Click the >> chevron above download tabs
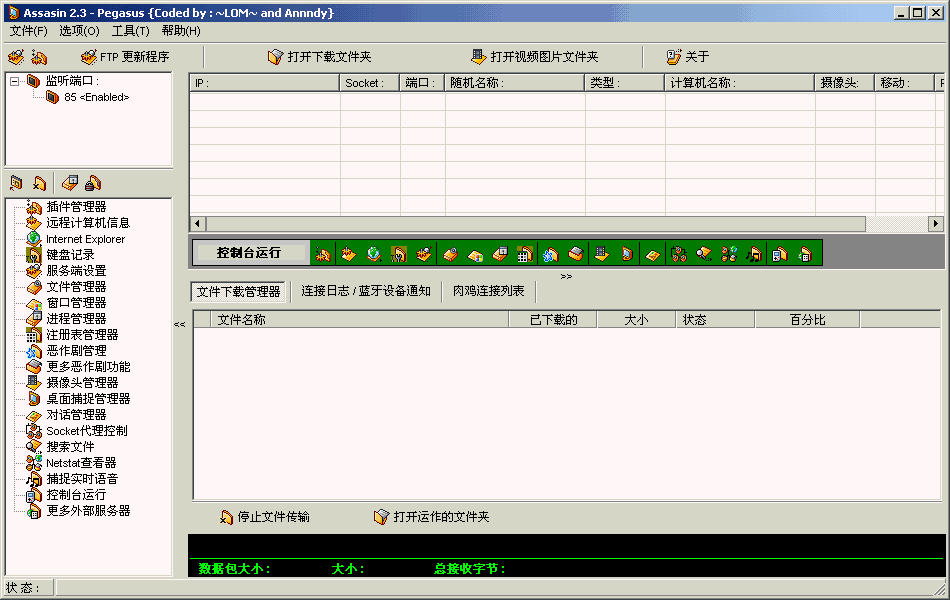Screen dimensions: 950x600 click(566, 274)
